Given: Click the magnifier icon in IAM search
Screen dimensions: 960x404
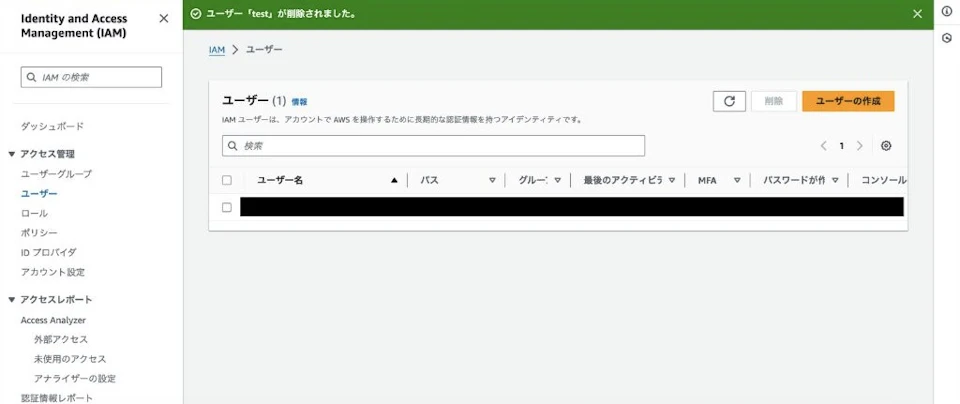Looking at the screenshot, I should (x=32, y=77).
